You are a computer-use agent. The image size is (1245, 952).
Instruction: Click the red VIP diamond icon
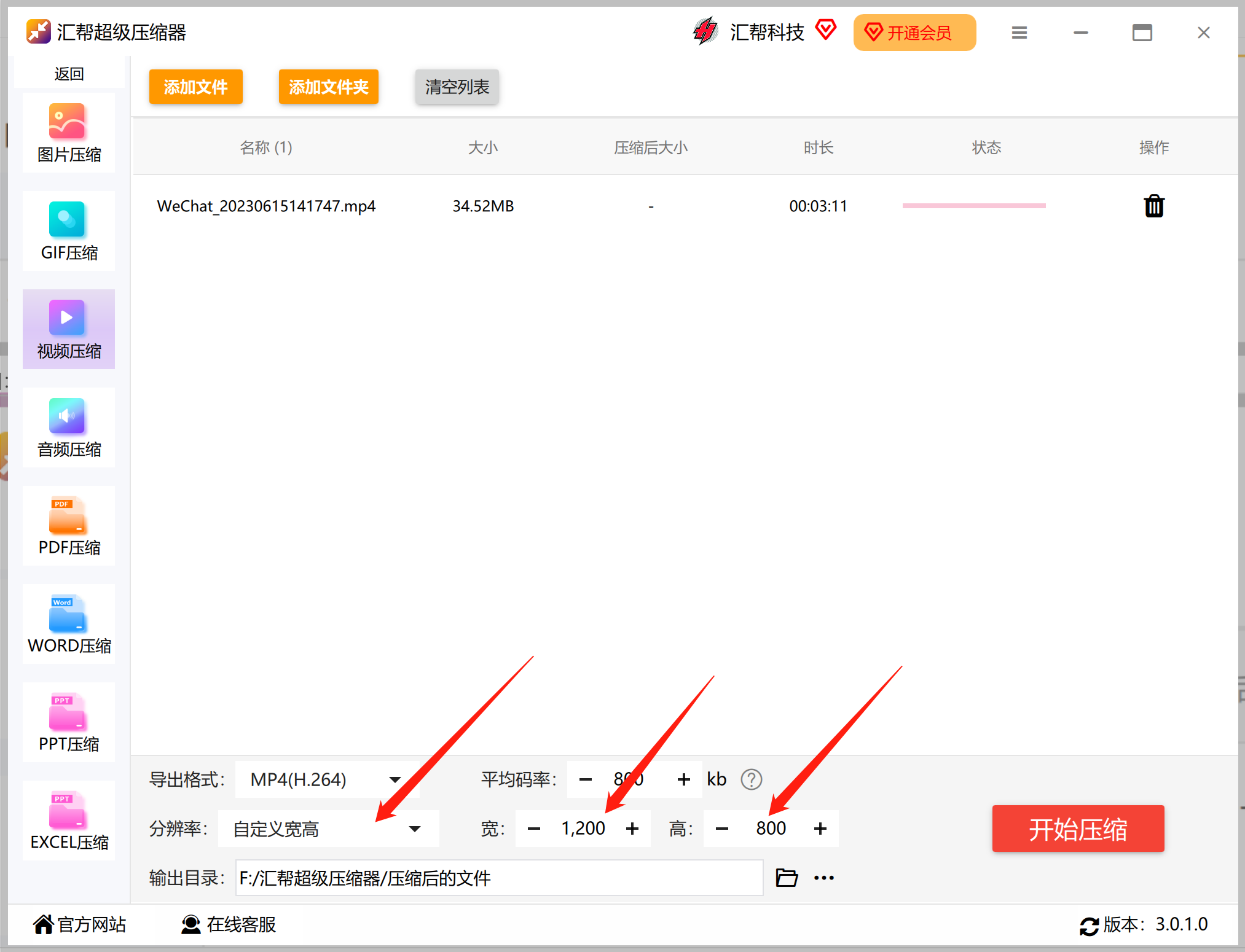point(826,29)
